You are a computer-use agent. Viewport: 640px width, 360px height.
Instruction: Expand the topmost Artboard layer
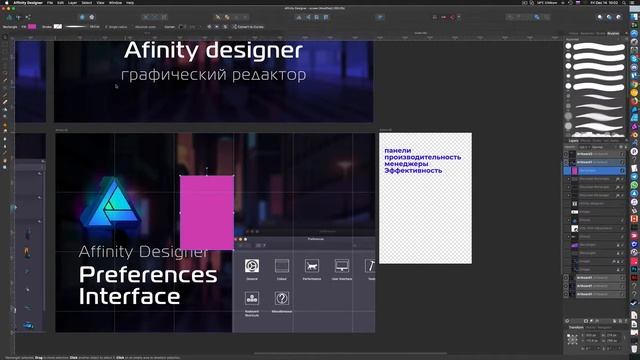[567, 154]
